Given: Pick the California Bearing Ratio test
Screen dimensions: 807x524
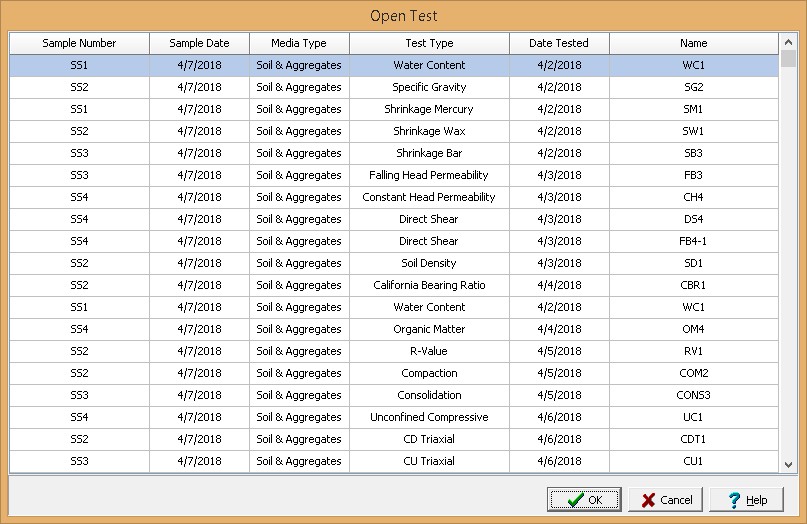Looking at the screenshot, I should (x=429, y=285).
